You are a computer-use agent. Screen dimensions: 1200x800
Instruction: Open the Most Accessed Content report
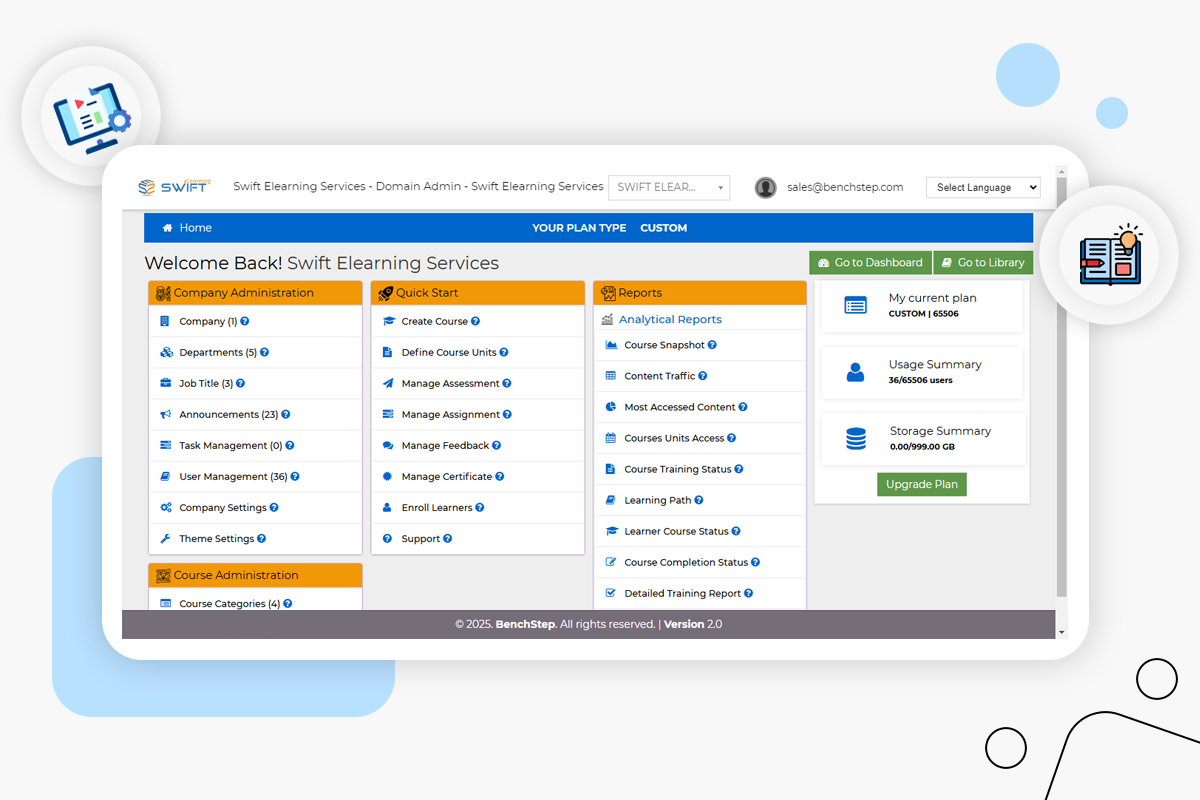680,408
